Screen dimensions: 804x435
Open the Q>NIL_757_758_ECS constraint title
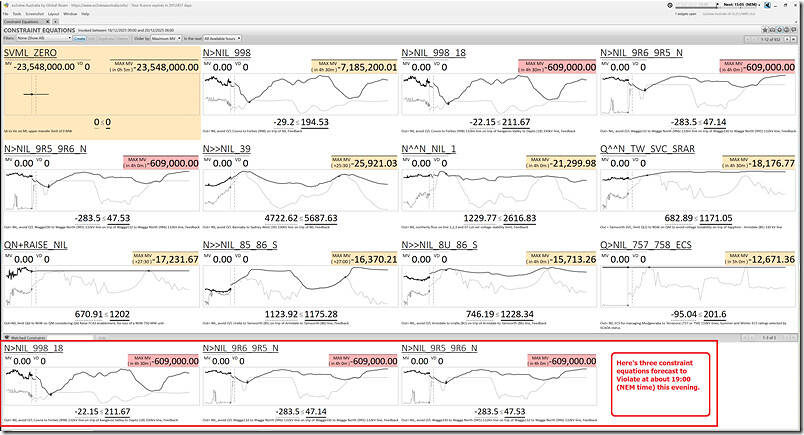point(646,245)
